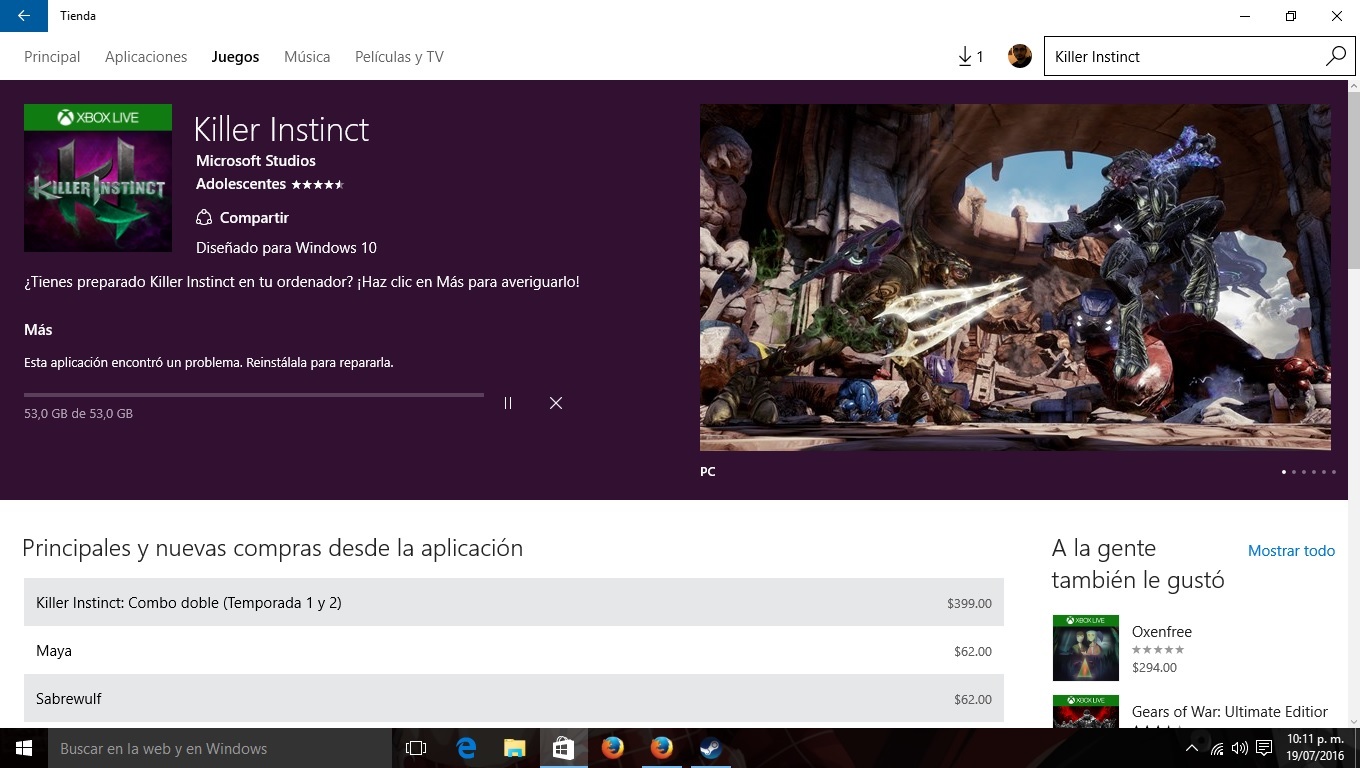This screenshot has width=1360, height=768.
Task: Go back using the arrow button
Action: click(24, 16)
